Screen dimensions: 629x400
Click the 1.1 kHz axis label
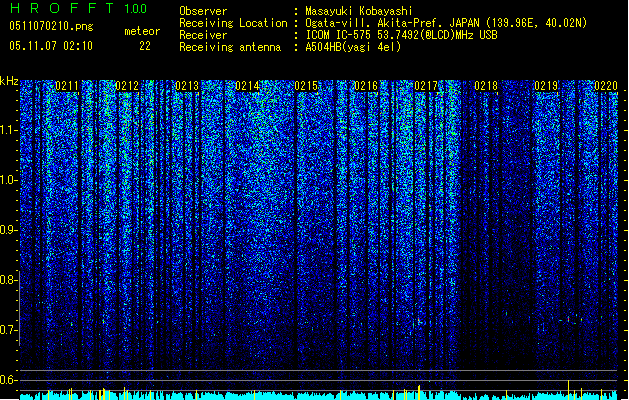(x=8, y=130)
